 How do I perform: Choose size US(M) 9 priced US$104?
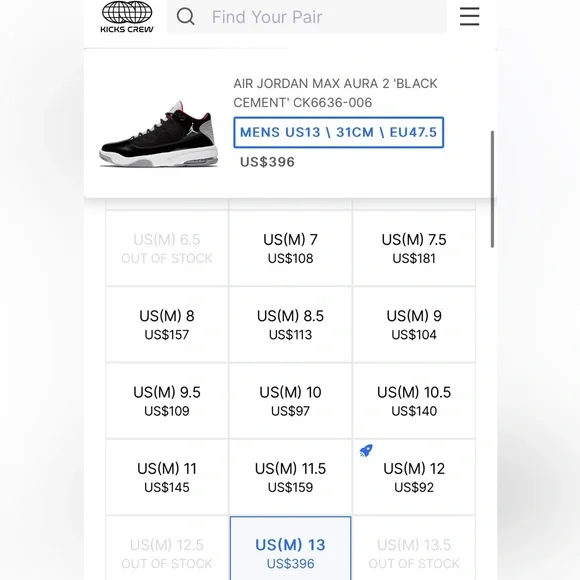click(414, 324)
